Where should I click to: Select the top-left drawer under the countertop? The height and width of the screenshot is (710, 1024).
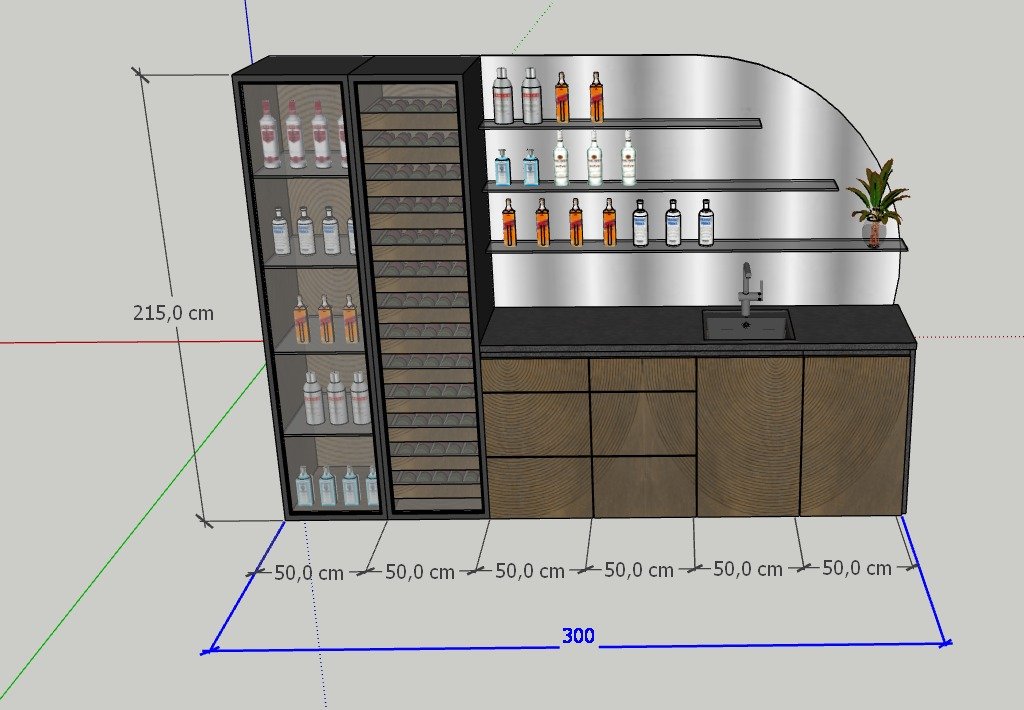tap(534, 375)
